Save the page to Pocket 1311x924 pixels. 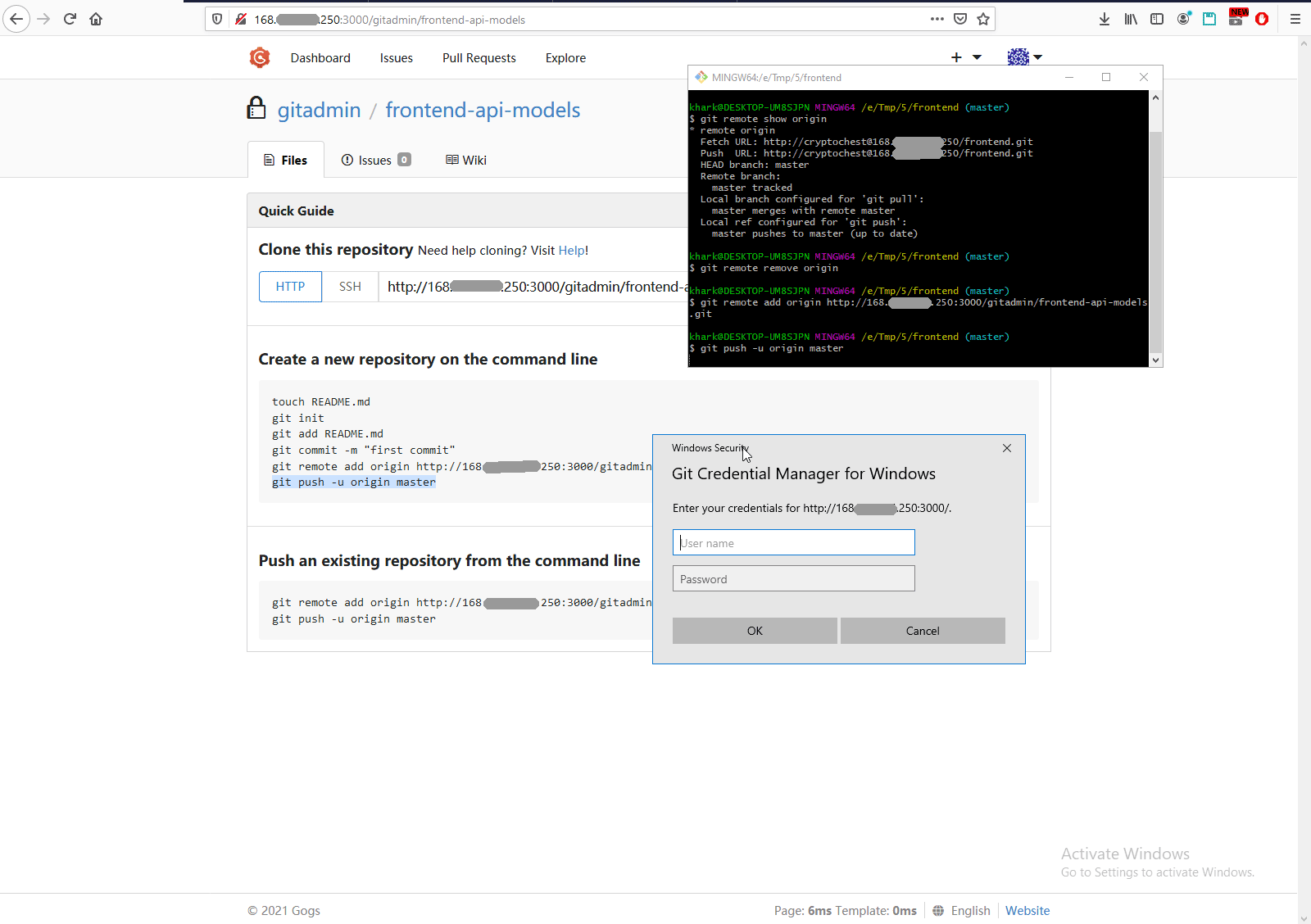coord(960,19)
